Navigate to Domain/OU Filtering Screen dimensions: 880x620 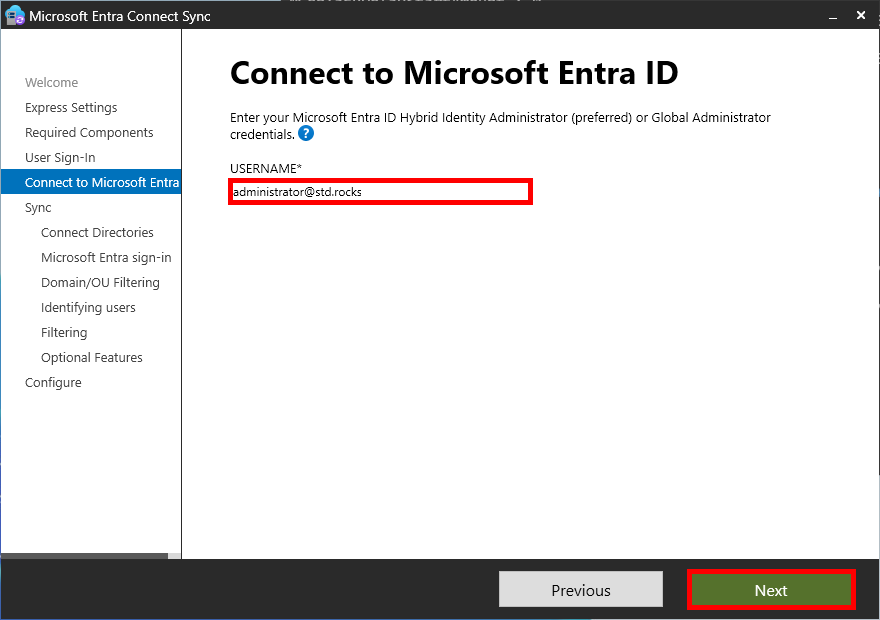(x=100, y=282)
